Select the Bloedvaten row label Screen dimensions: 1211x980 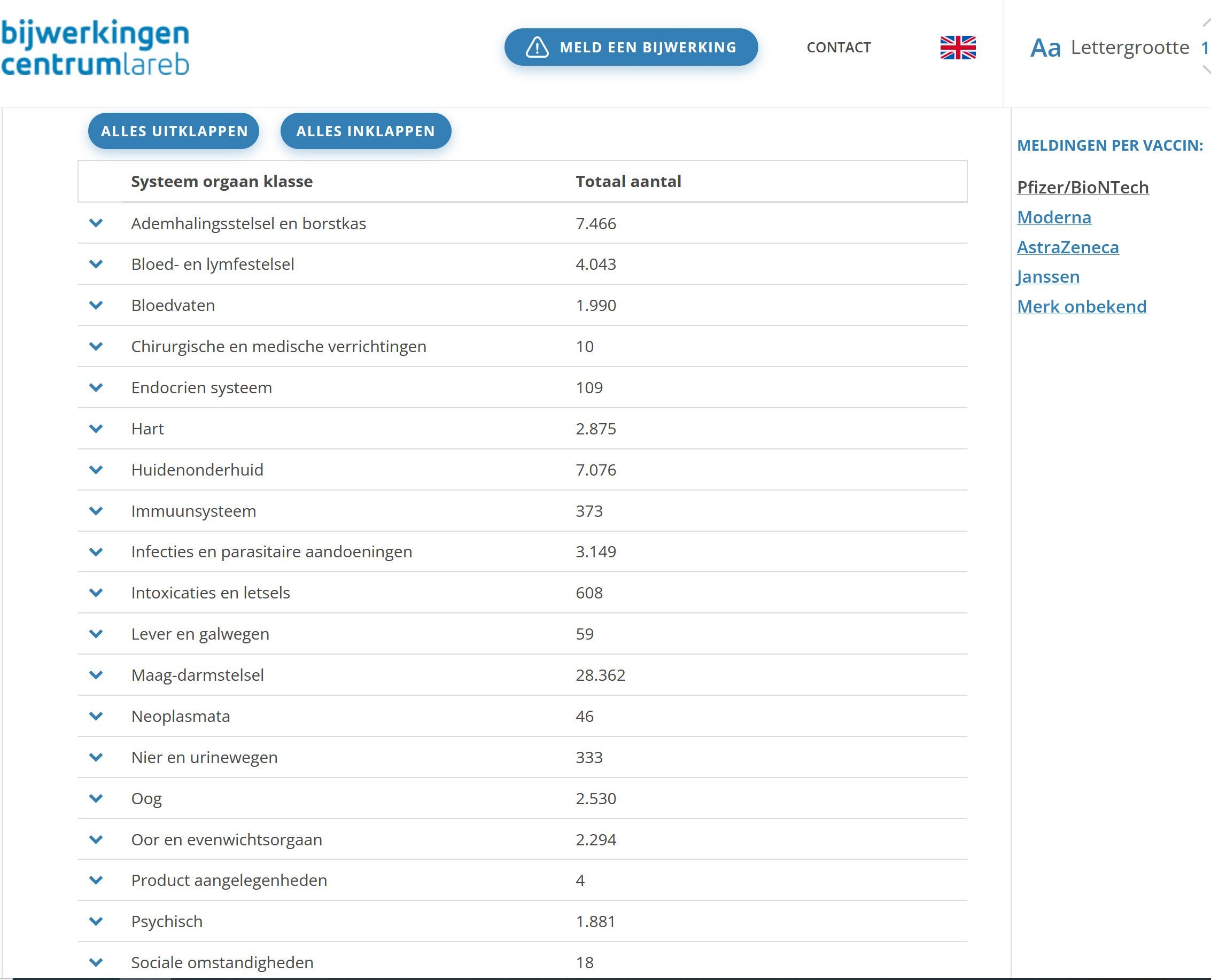[x=173, y=305]
